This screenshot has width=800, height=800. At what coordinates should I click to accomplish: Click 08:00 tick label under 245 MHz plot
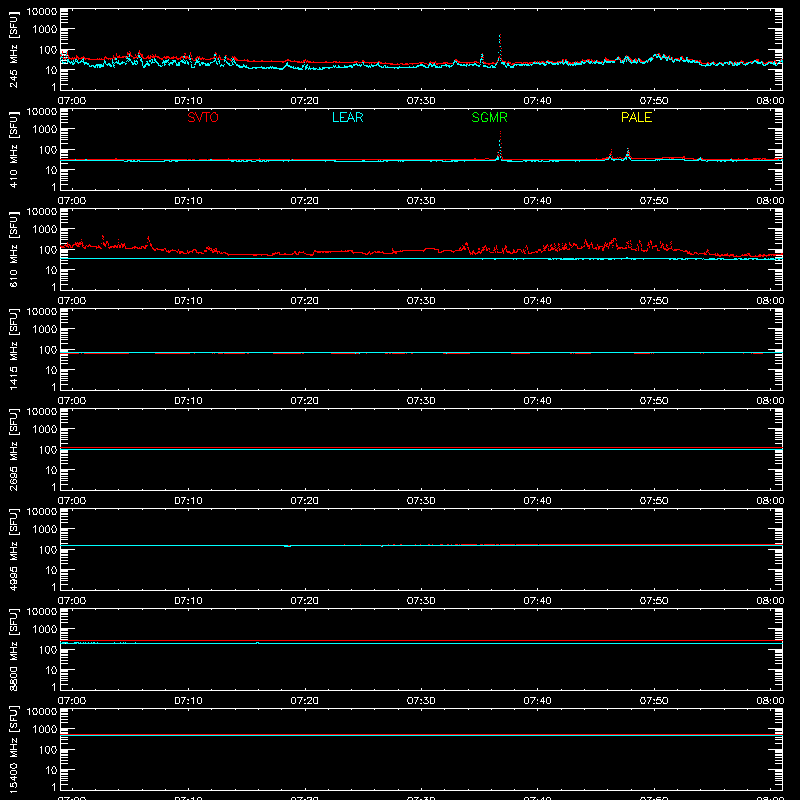(x=770, y=101)
